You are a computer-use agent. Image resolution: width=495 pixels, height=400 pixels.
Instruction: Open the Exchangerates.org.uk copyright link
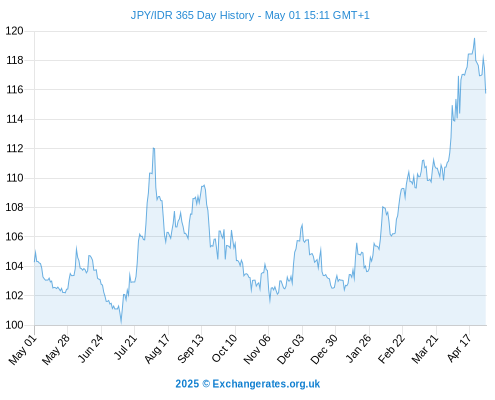248,384
